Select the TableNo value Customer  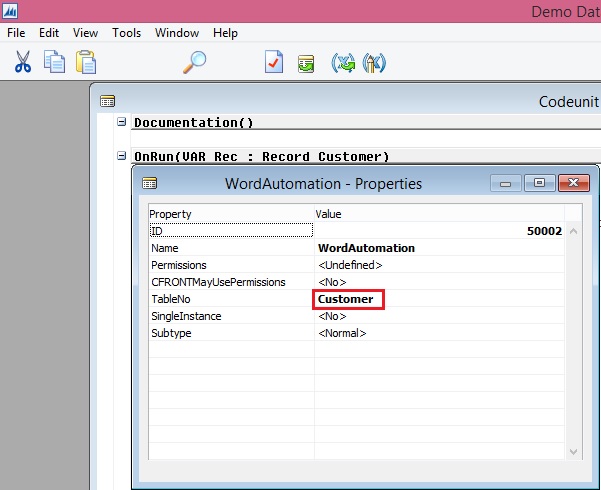[x=346, y=299]
